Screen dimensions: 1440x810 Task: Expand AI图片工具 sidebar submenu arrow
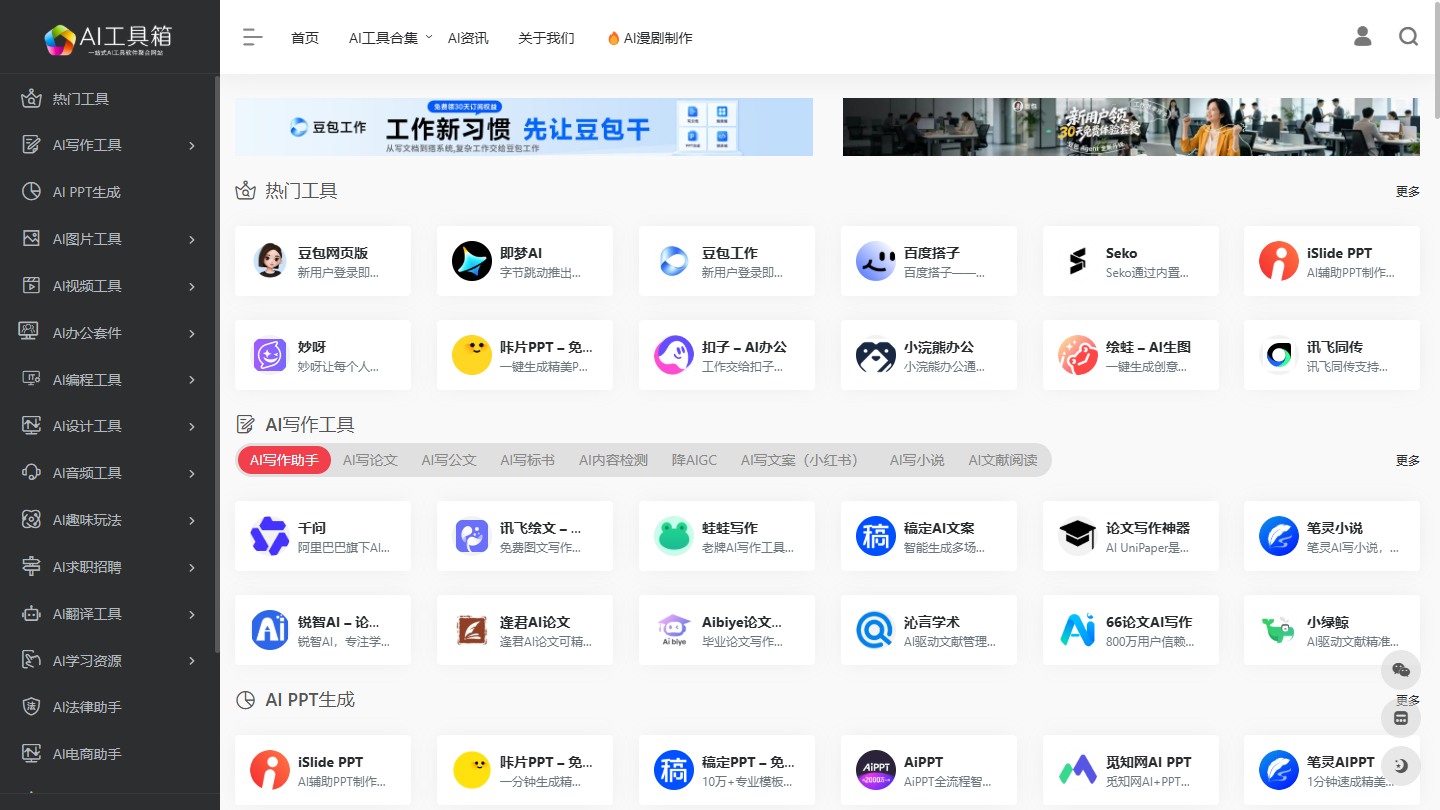[x=192, y=239]
